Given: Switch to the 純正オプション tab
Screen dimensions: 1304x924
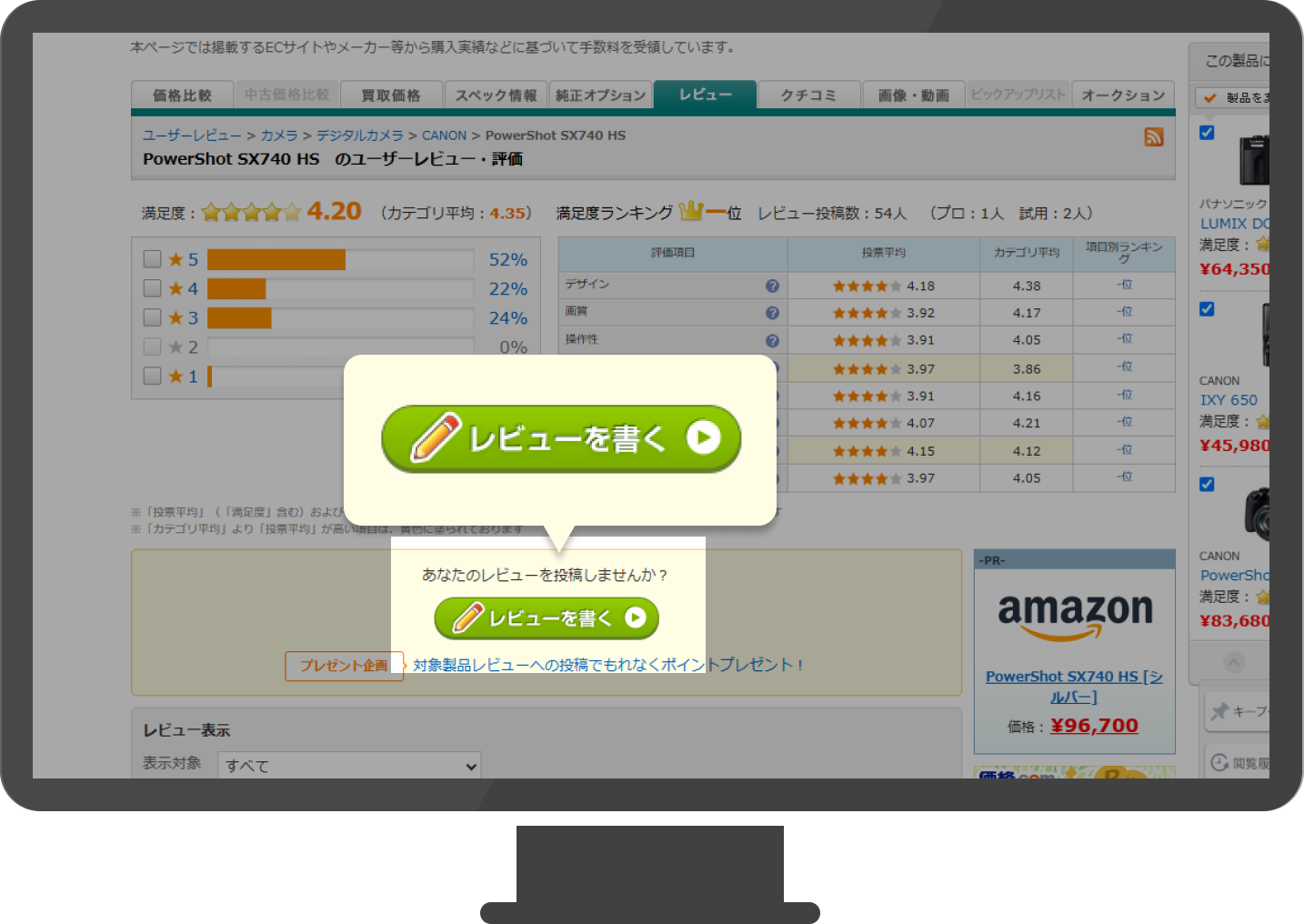Looking at the screenshot, I should pos(600,95).
